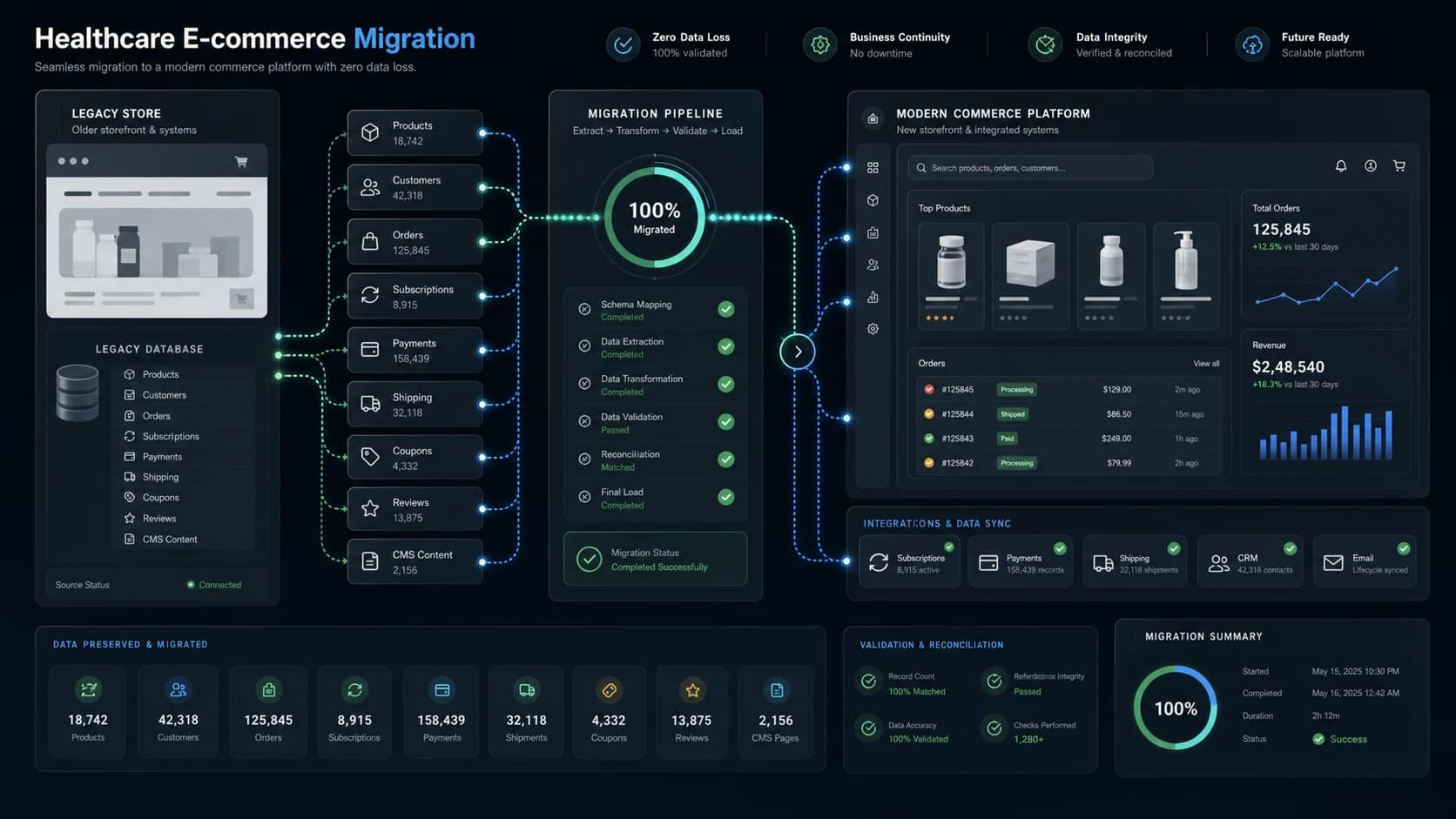The height and width of the screenshot is (819, 1456).
Task: Click the Business Continuity gear icon
Action: [820, 44]
